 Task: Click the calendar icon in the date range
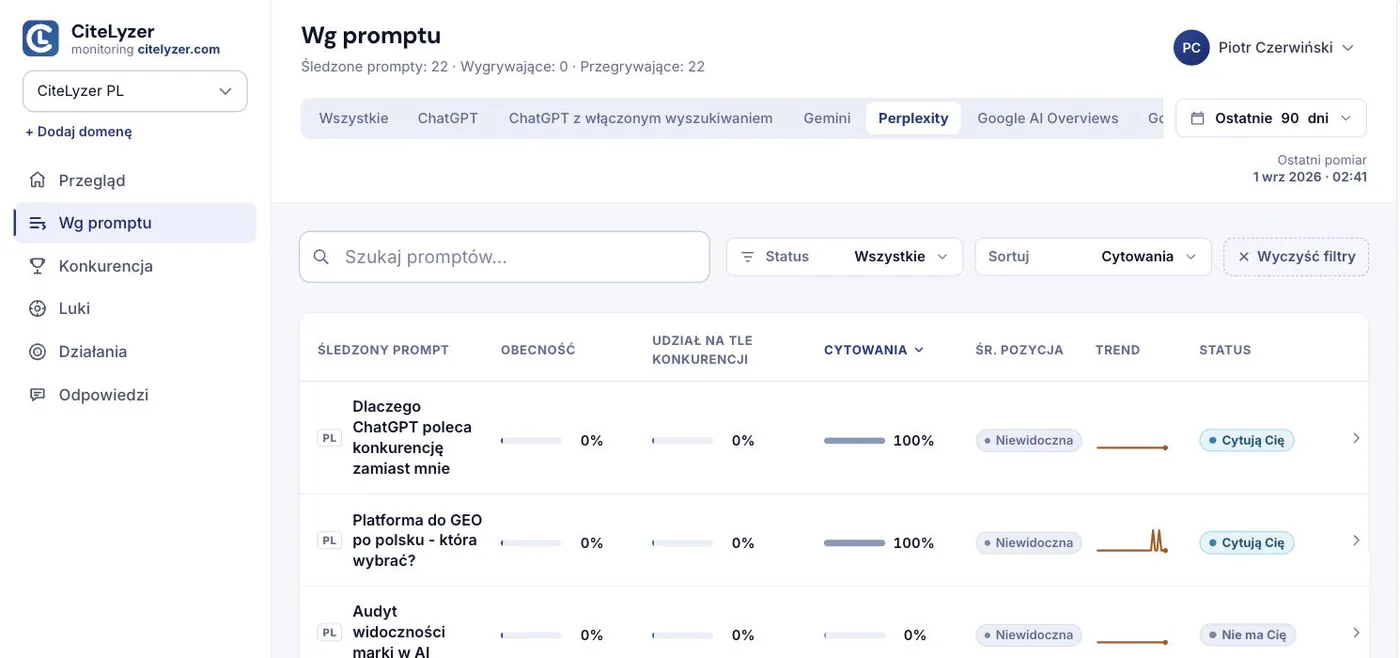(1197, 118)
